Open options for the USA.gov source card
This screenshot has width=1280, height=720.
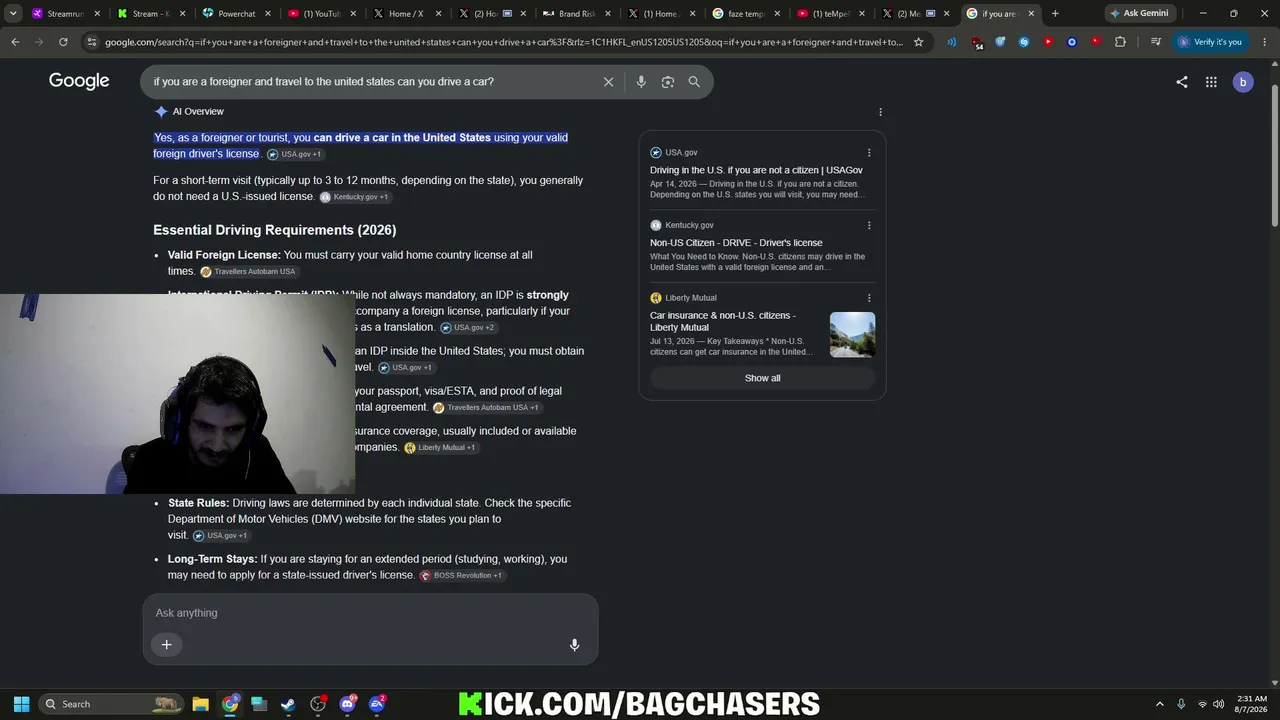click(x=869, y=153)
